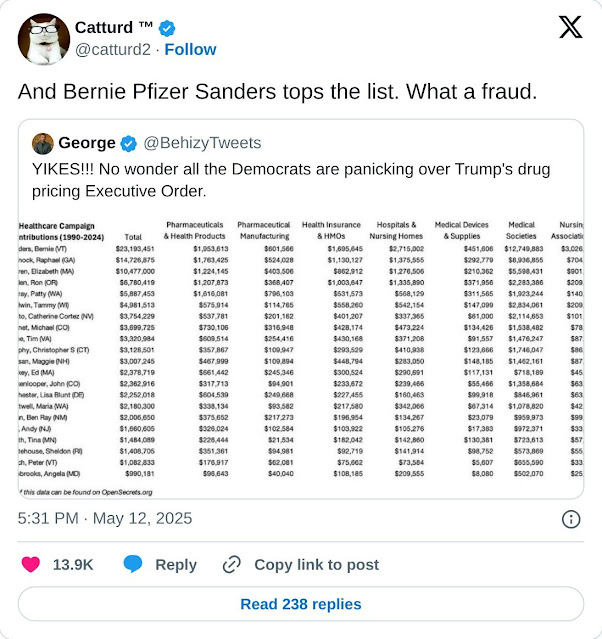Click the chain link copy icon
602x639 pixels.
point(232,564)
